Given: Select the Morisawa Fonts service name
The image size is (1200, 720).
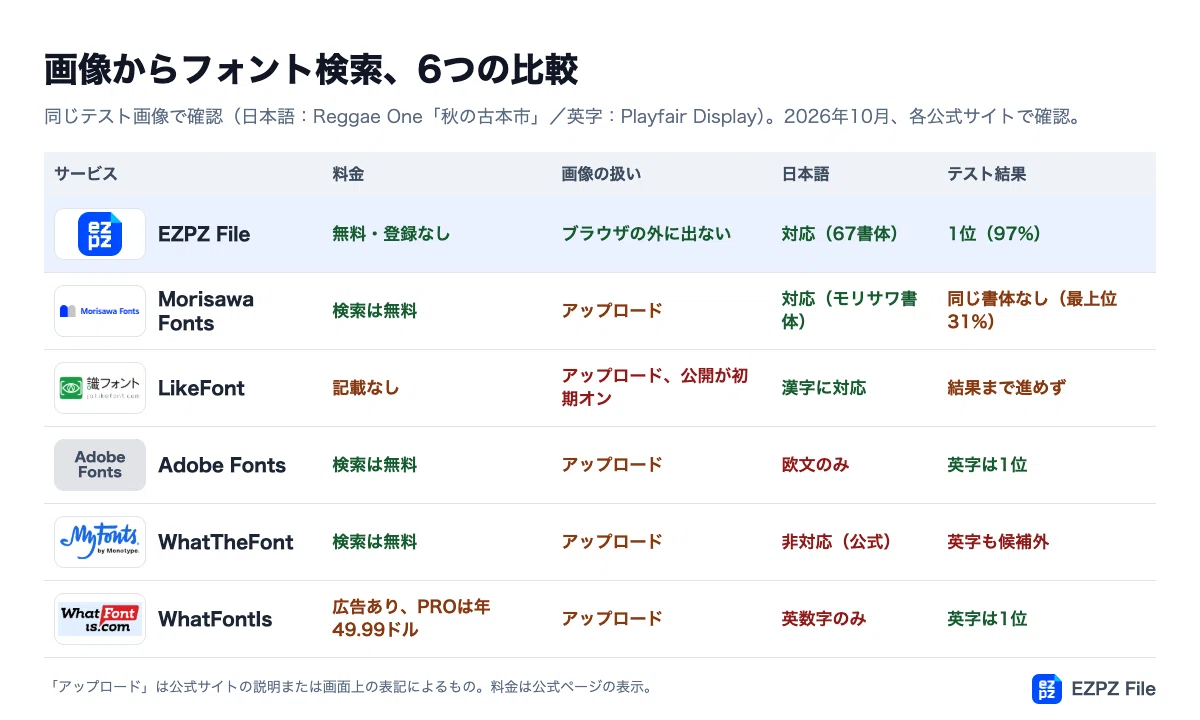Looking at the screenshot, I should [x=206, y=311].
